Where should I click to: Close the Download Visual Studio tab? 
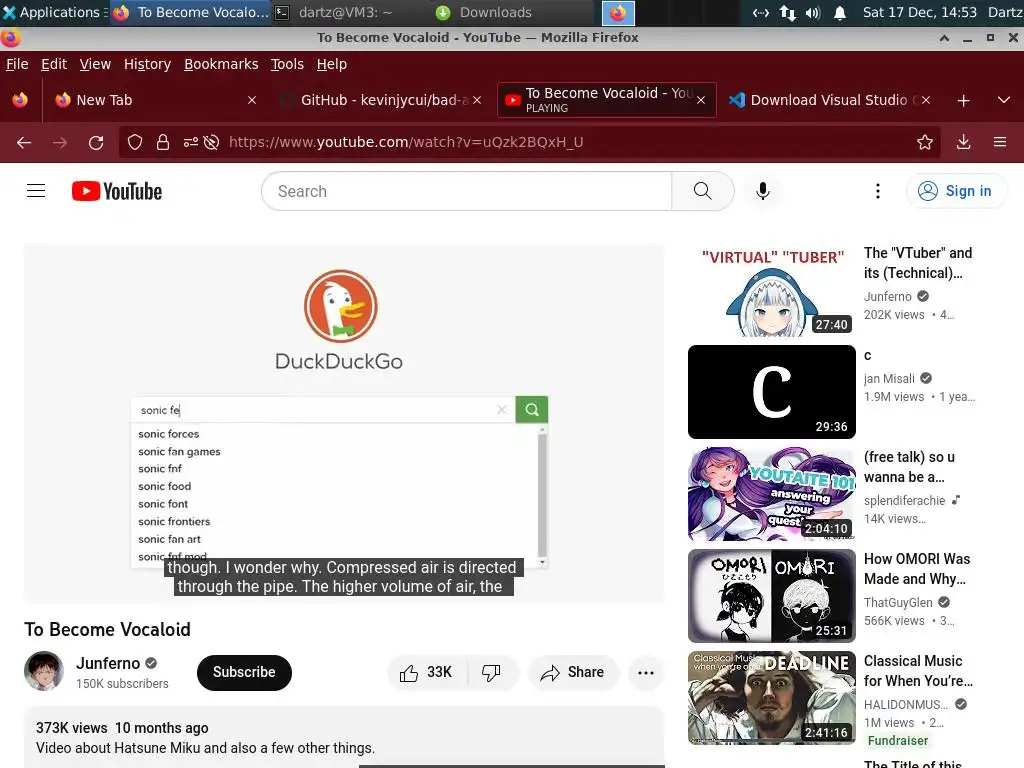(x=926, y=100)
